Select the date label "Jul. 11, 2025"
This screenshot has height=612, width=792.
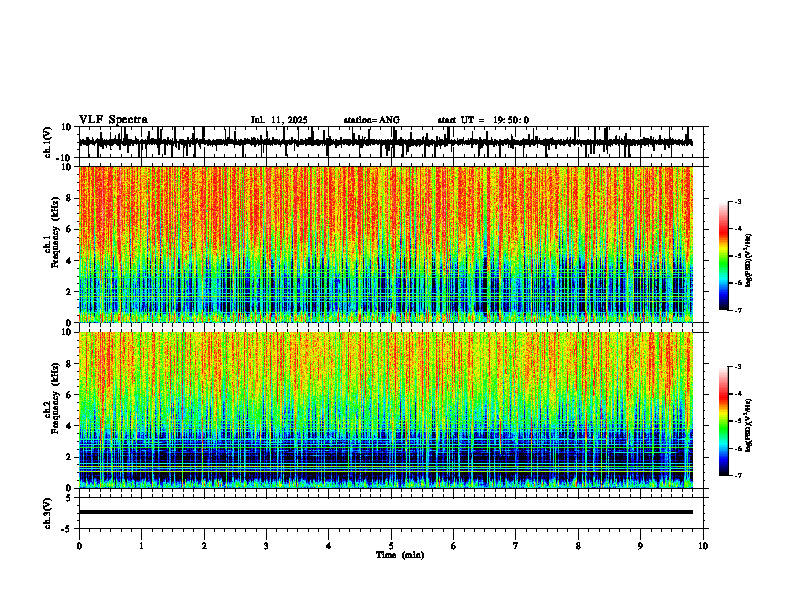tap(279, 120)
